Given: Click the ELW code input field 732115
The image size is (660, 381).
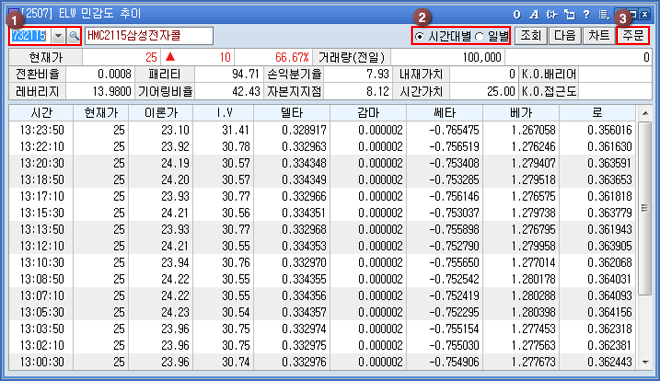Looking at the screenshot, I should coord(30,36).
